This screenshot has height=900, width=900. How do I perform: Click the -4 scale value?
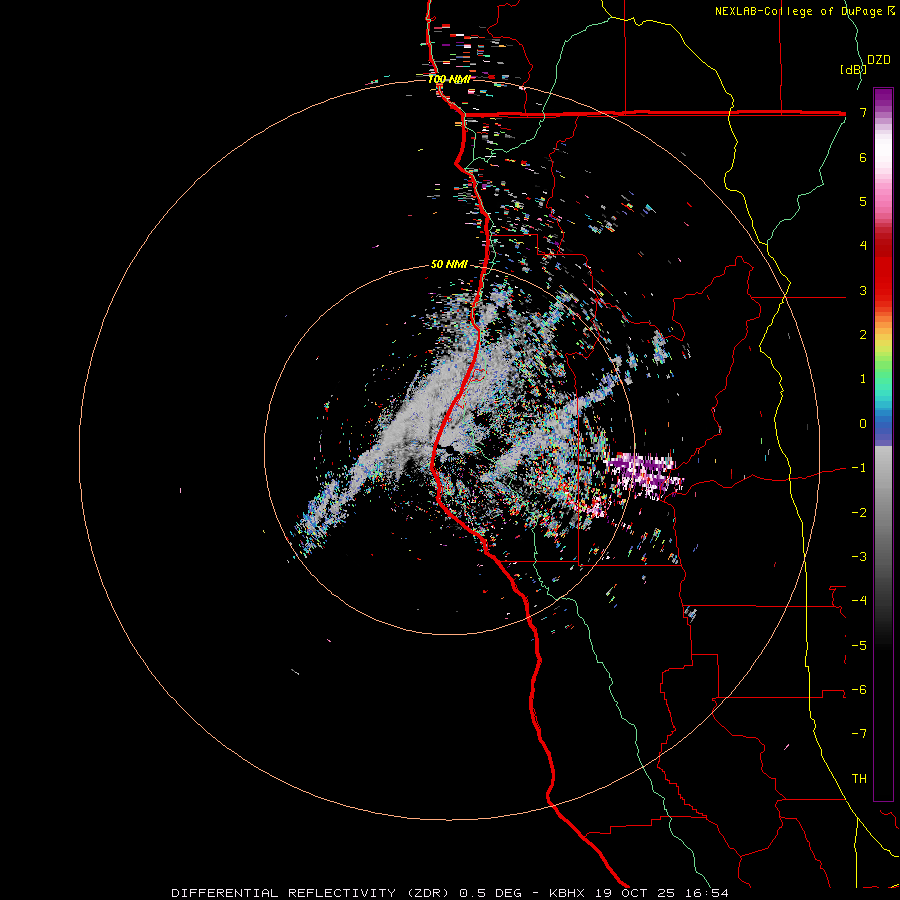859,601
